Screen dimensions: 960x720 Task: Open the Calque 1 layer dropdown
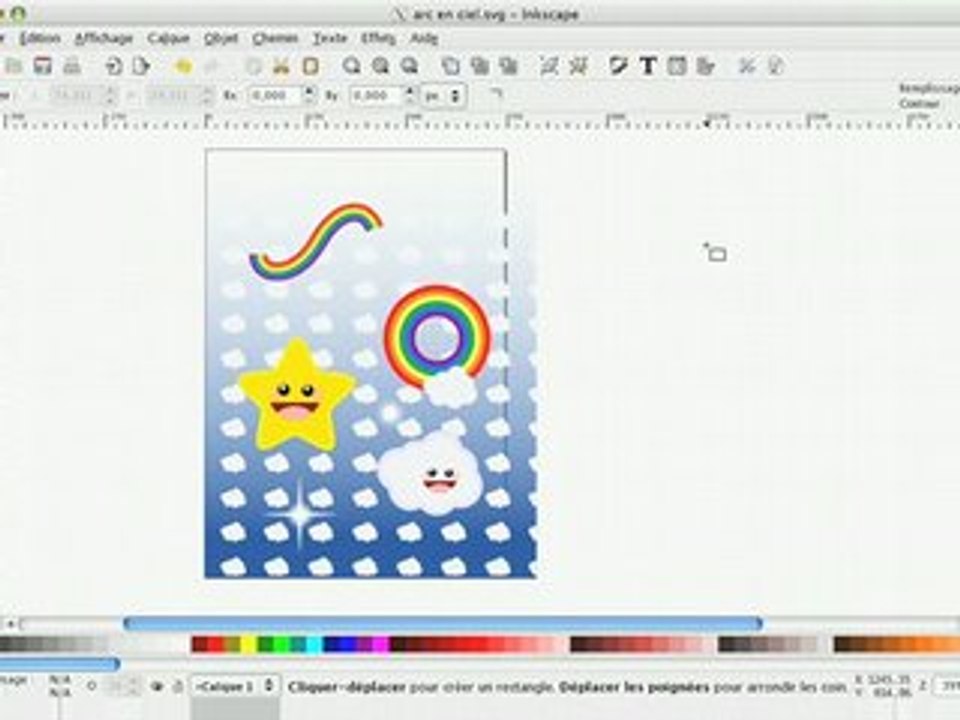click(x=235, y=687)
